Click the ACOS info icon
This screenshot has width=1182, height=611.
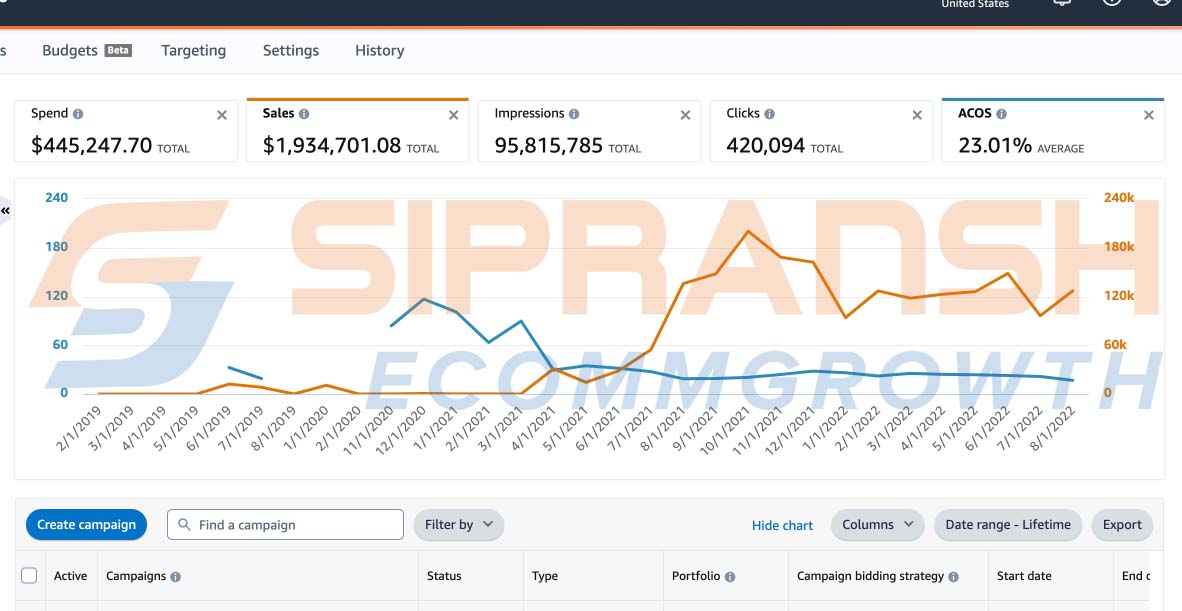tap(1001, 114)
